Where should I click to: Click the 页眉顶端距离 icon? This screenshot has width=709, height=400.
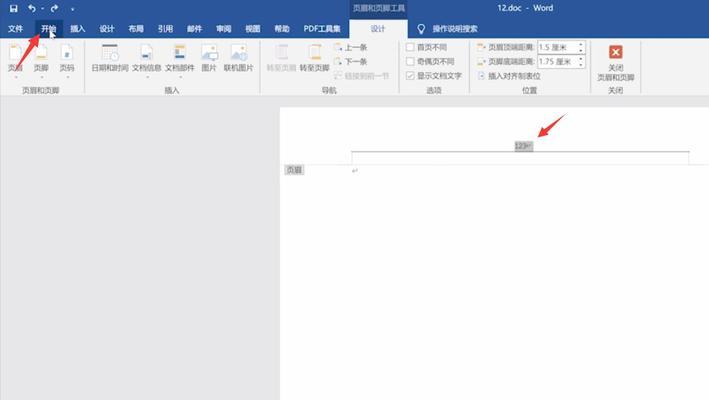pos(481,47)
